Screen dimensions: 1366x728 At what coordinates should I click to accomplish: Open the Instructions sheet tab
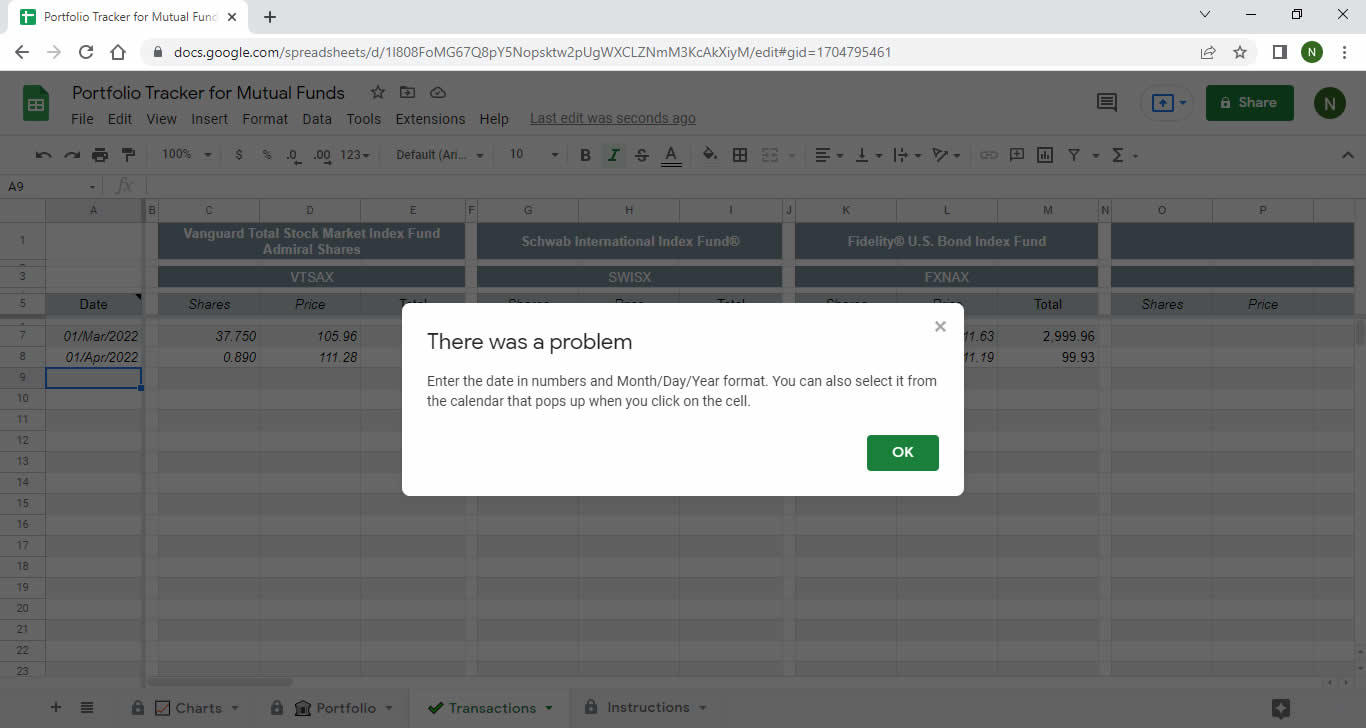tap(645, 707)
